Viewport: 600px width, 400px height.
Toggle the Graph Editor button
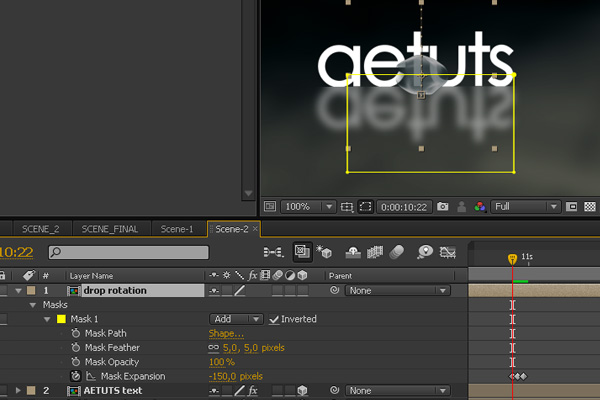click(448, 252)
